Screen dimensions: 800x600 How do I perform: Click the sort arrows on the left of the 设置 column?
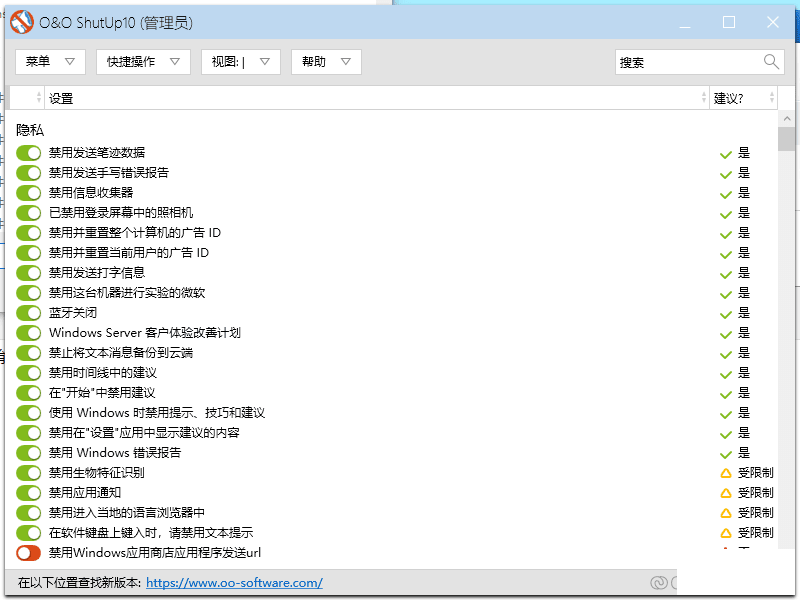39,97
